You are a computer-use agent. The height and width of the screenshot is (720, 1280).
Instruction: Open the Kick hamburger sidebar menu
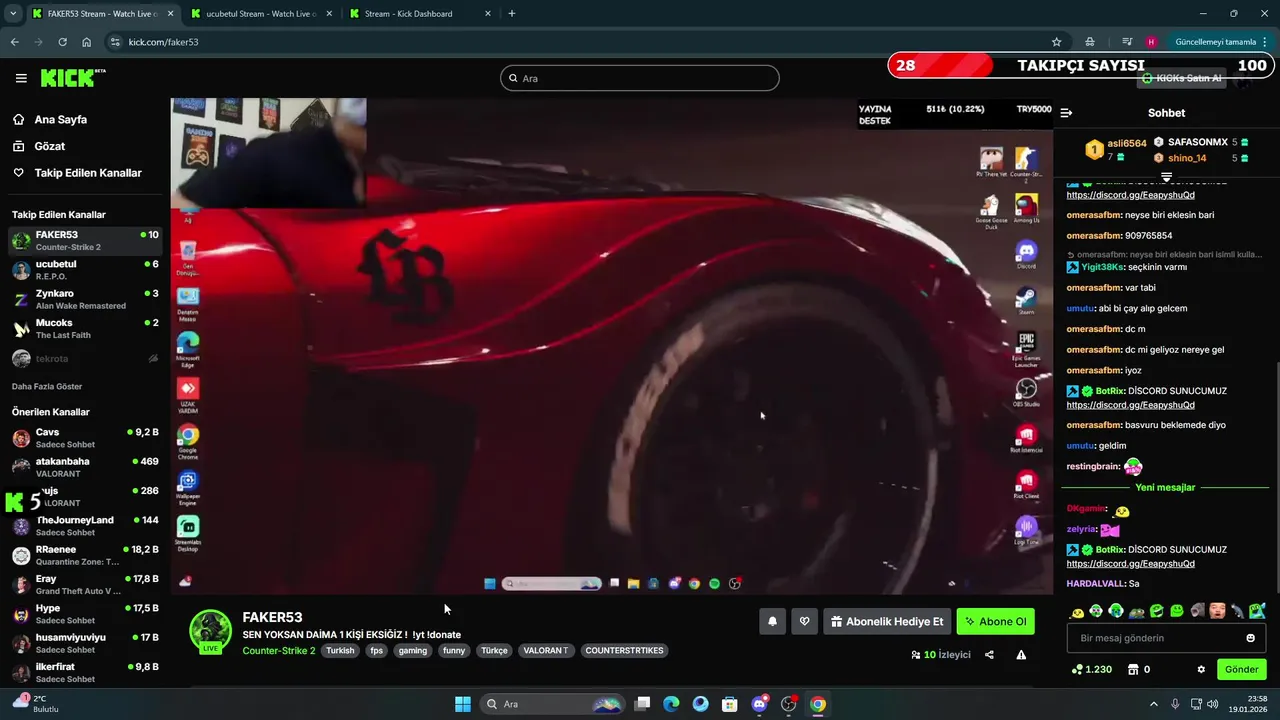coord(21,78)
